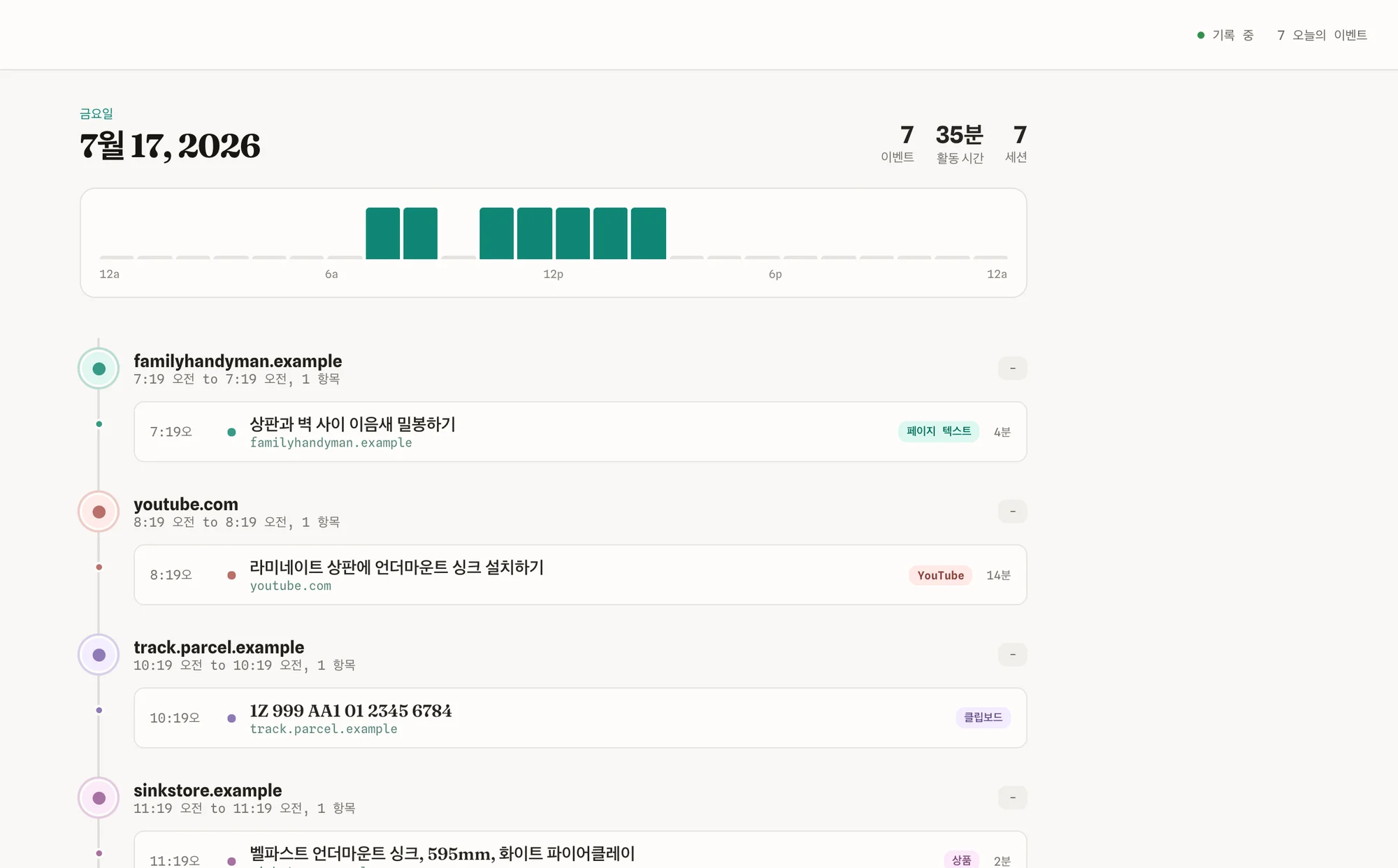The image size is (1398, 868).
Task: Click the youtube.com session heading
Action: [186, 505]
